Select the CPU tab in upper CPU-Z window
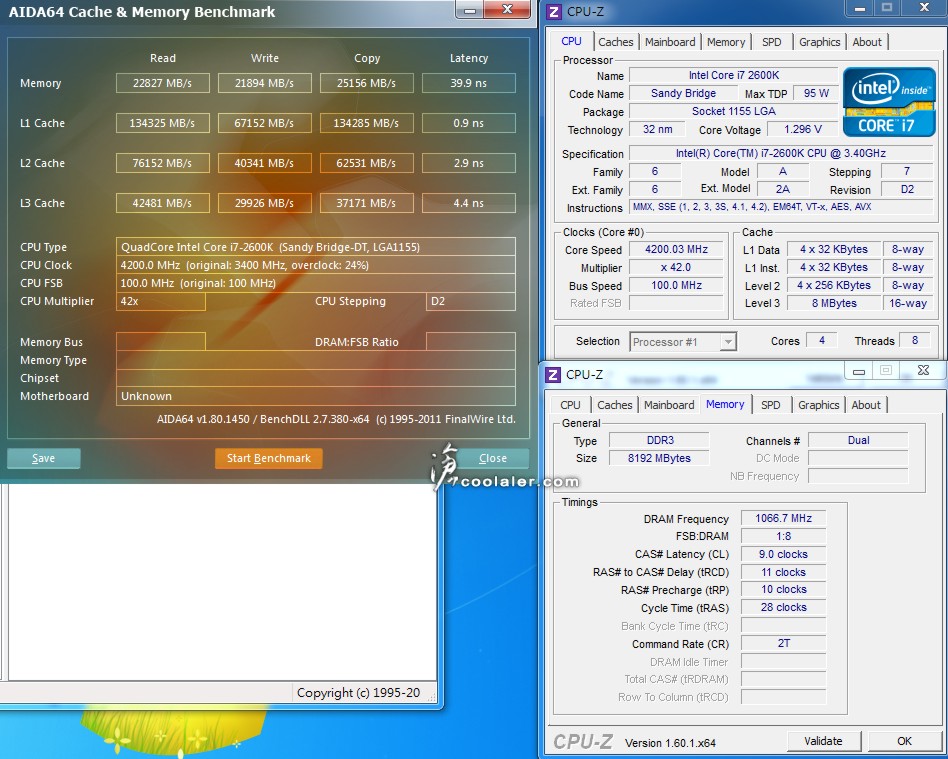Image resolution: width=948 pixels, height=759 pixels. click(571, 41)
